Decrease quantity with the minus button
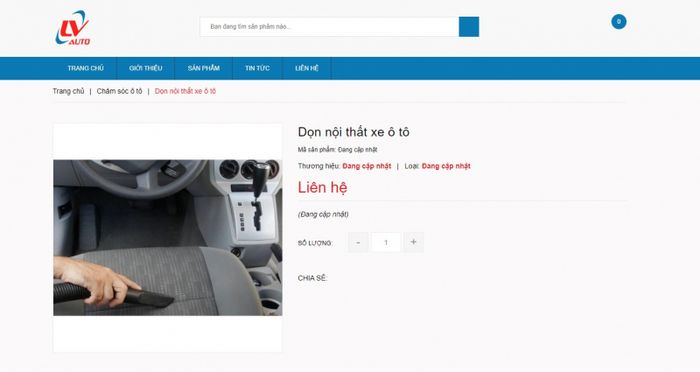 [x=358, y=242]
